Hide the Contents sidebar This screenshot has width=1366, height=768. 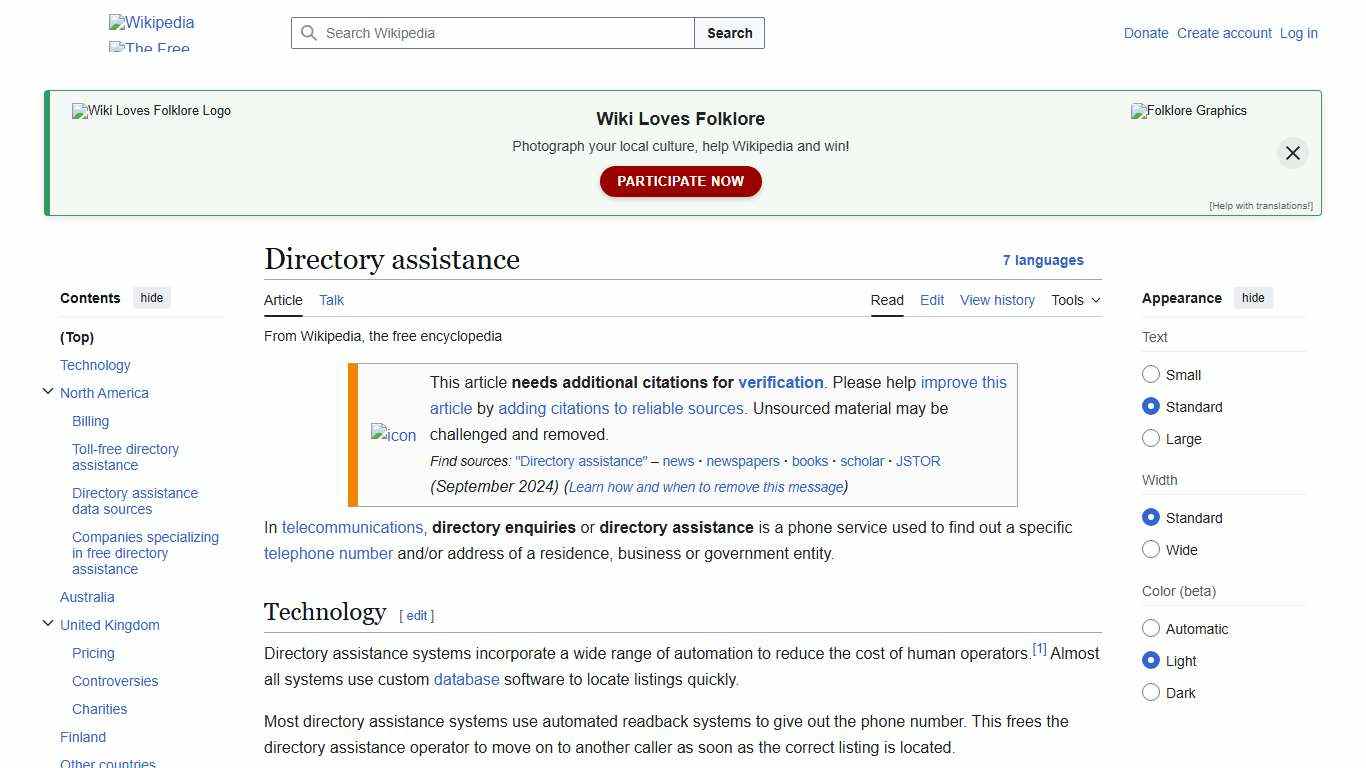151,297
